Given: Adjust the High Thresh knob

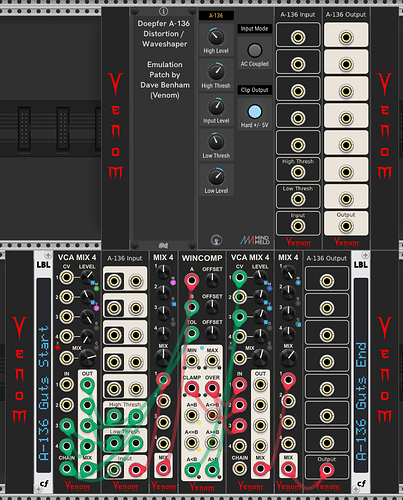Looking at the screenshot, I should click(216, 71).
